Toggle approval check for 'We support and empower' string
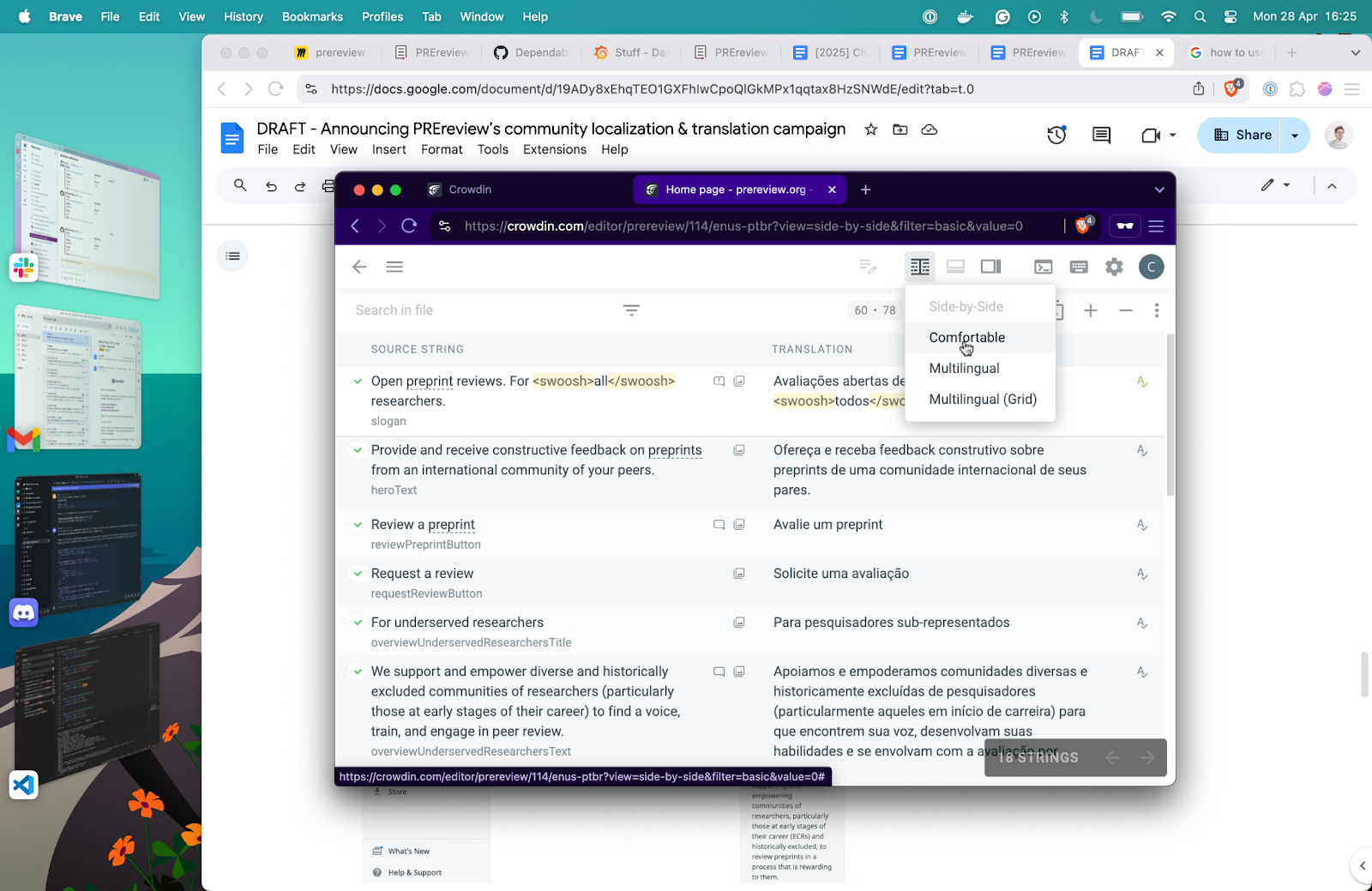This screenshot has width=1372, height=891. [358, 671]
